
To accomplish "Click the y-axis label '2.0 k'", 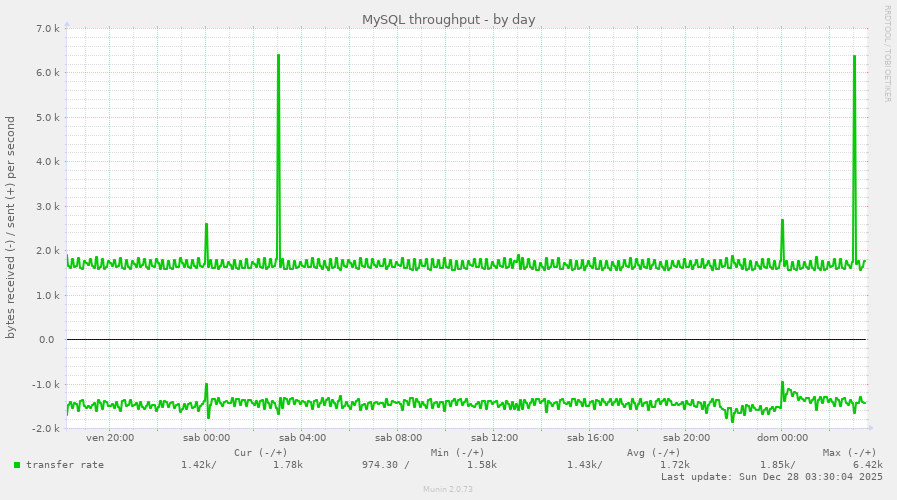I will point(48,251).
